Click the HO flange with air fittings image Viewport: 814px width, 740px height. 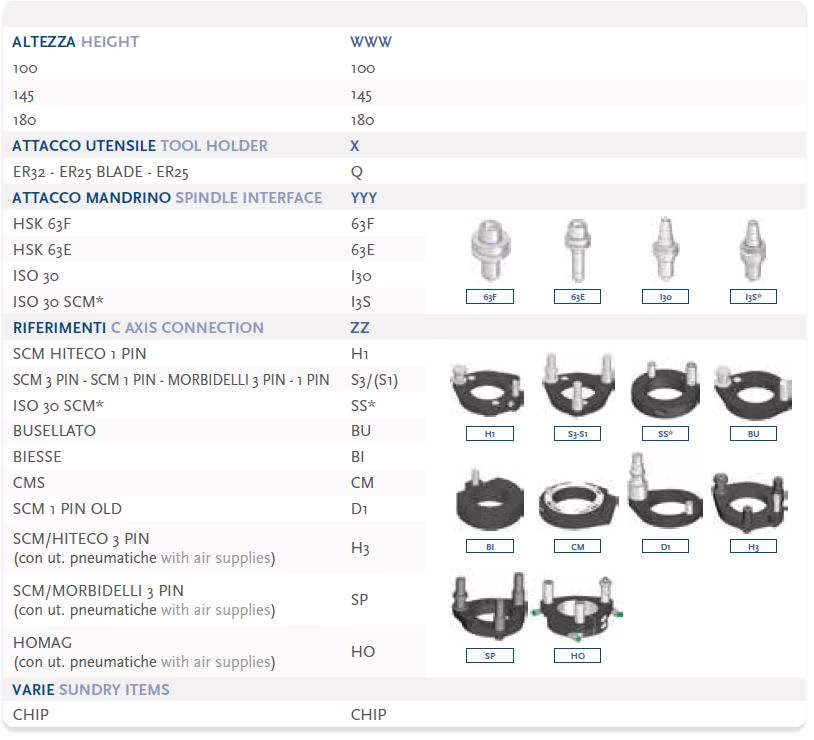tap(577, 612)
